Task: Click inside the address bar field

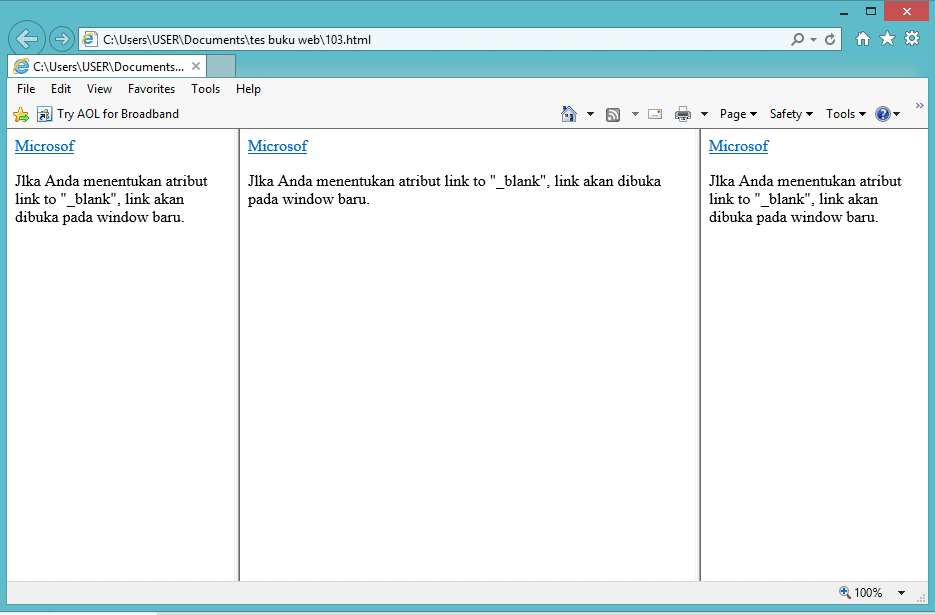Action: tap(400, 38)
